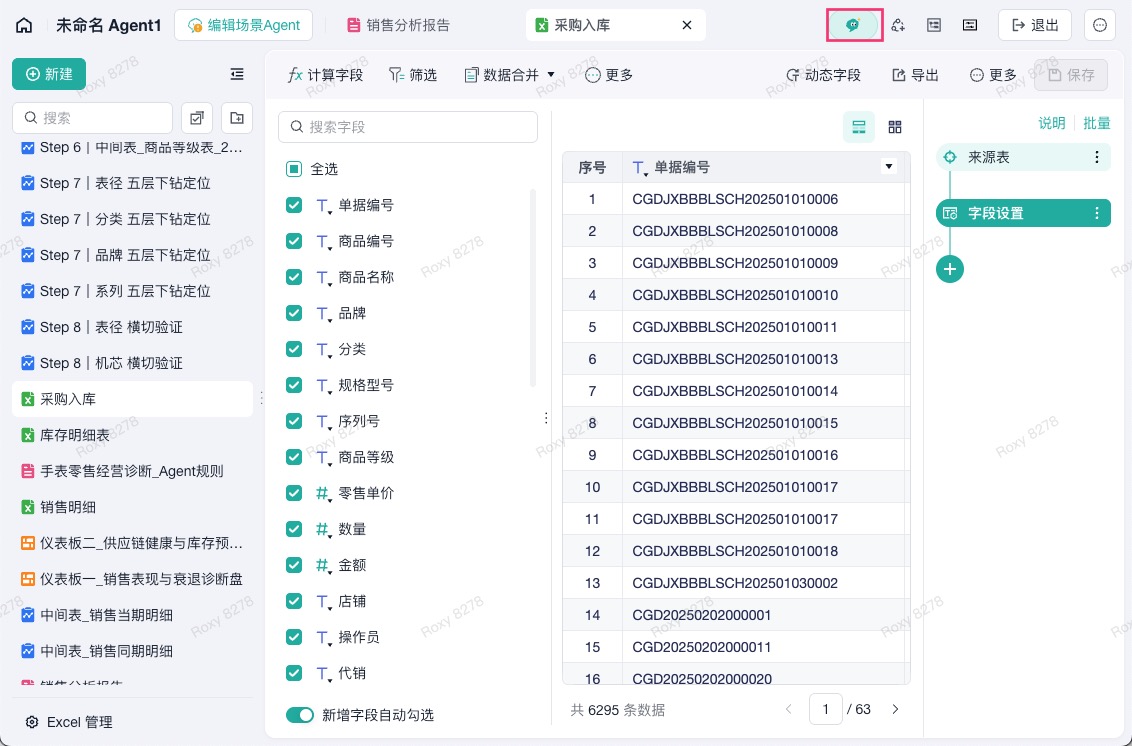
Task: Go to the previous table page
Action: click(x=788, y=709)
